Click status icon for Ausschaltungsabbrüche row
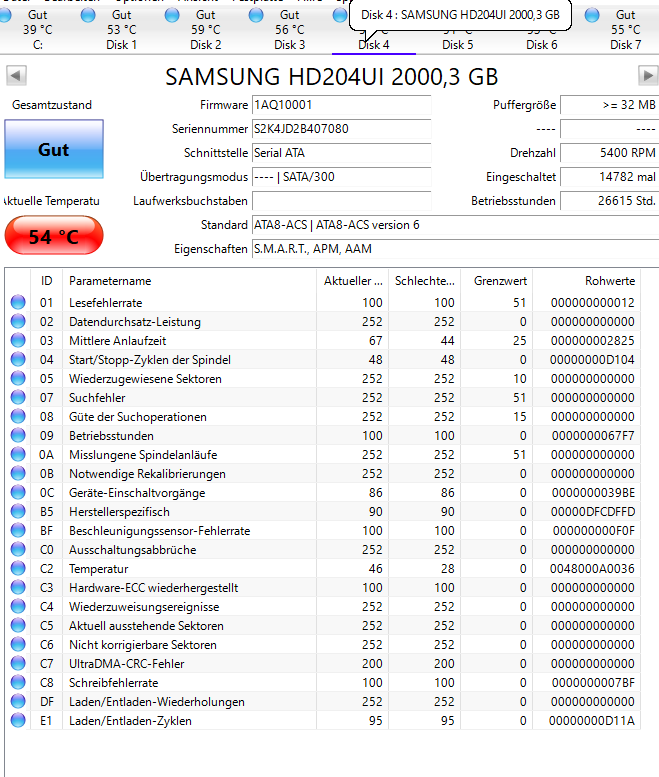The image size is (659, 777). (x=18, y=550)
